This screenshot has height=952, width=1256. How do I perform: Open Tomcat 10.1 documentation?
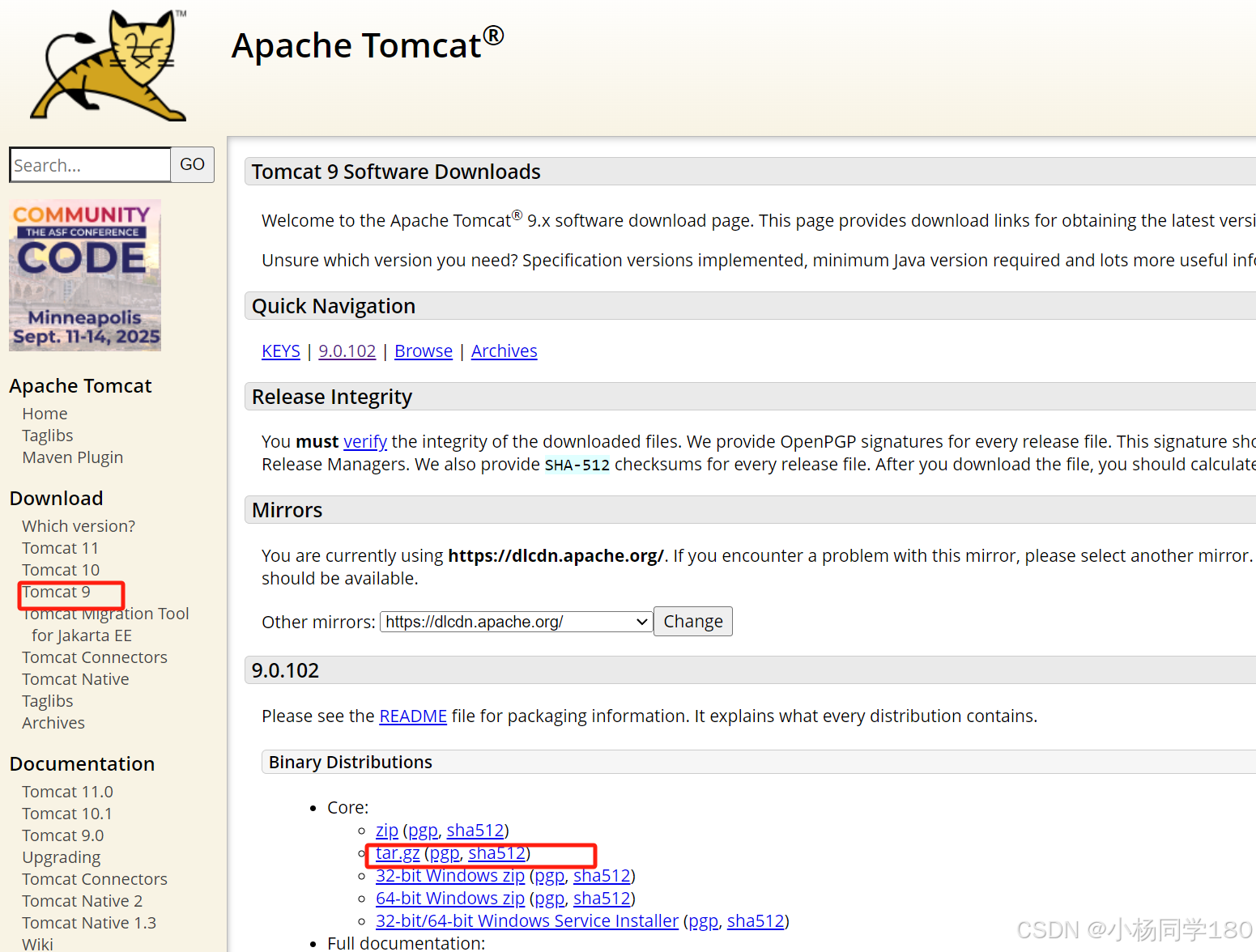pyautogui.click(x=67, y=814)
